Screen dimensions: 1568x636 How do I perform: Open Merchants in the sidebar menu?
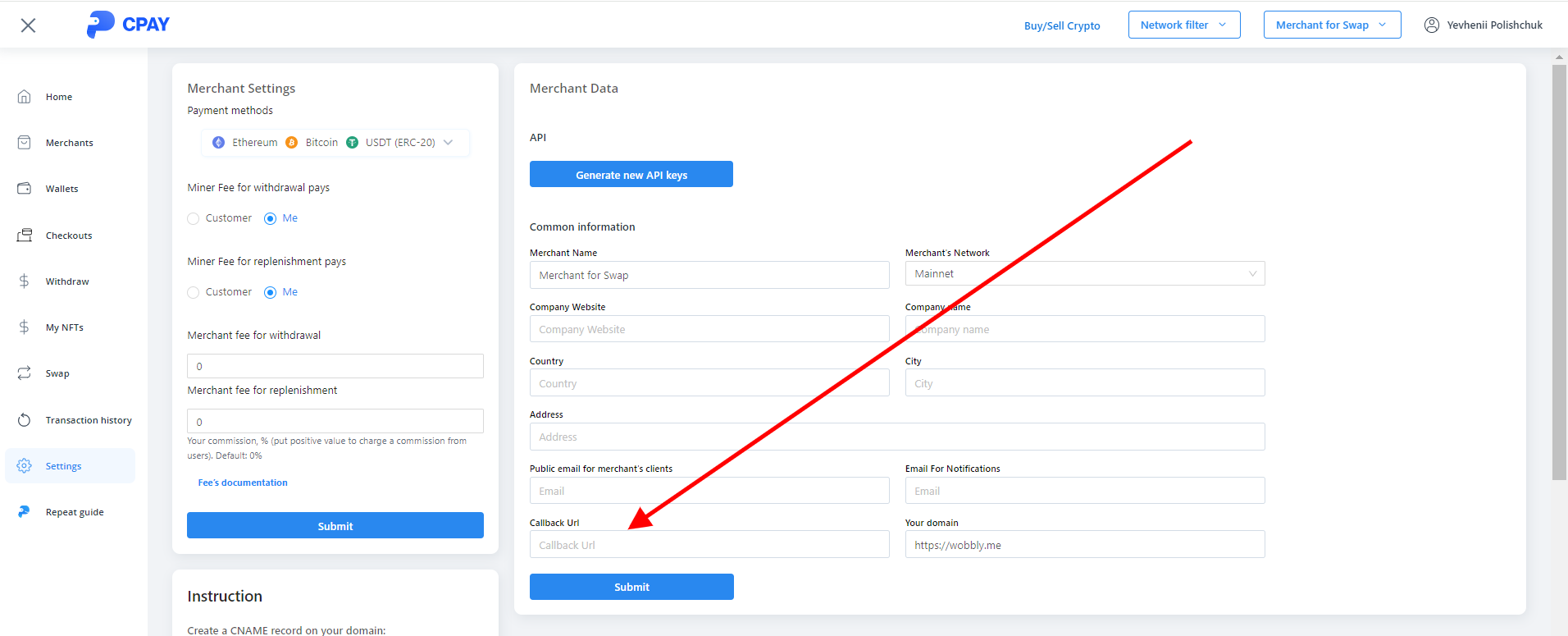click(x=69, y=143)
